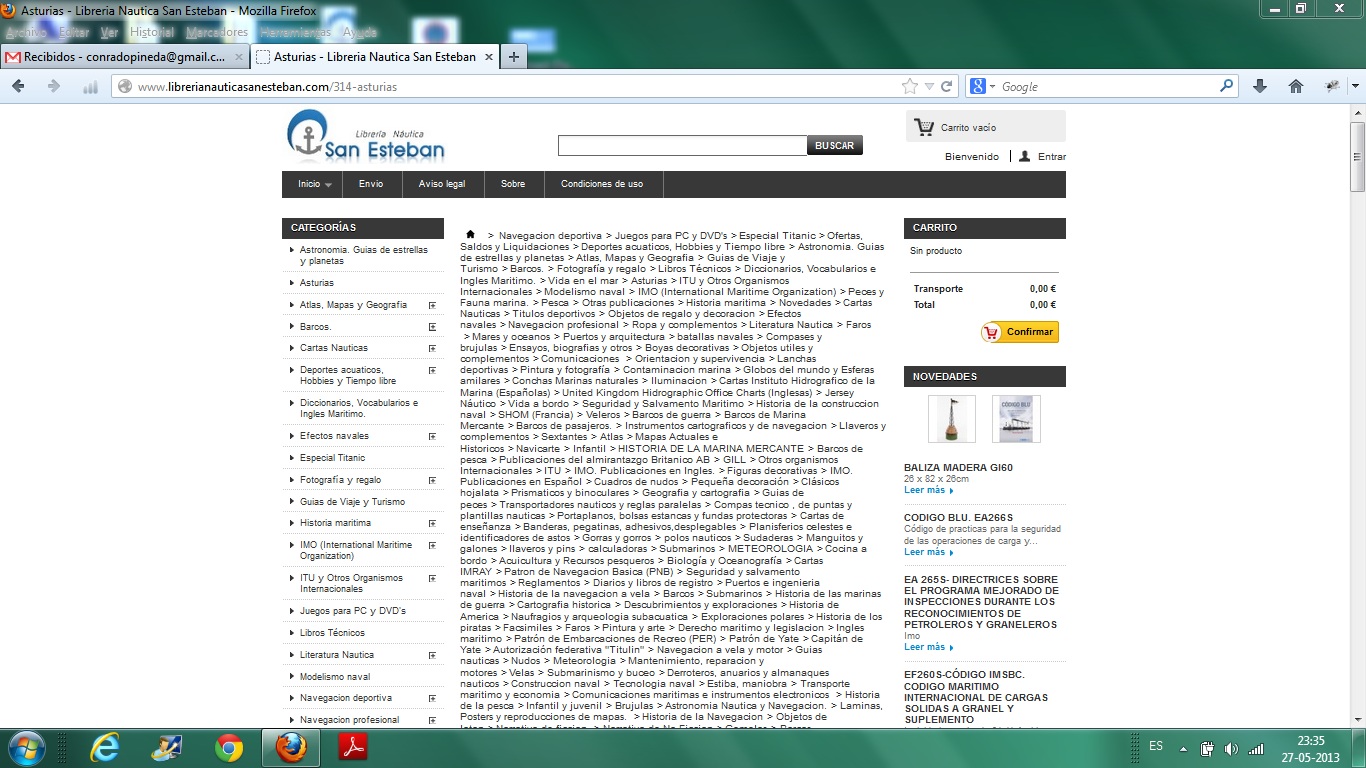Screen dimensions: 1366x768
Task: Click the Confirmar cart button
Action: (x=1020, y=332)
